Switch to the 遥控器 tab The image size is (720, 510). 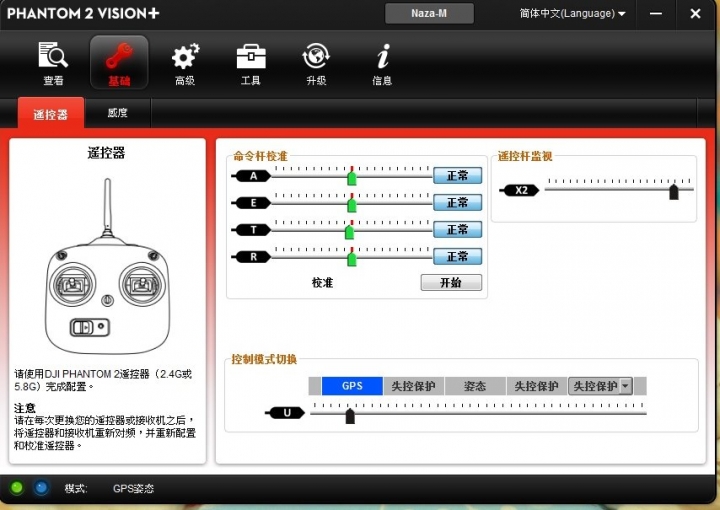(x=51, y=113)
